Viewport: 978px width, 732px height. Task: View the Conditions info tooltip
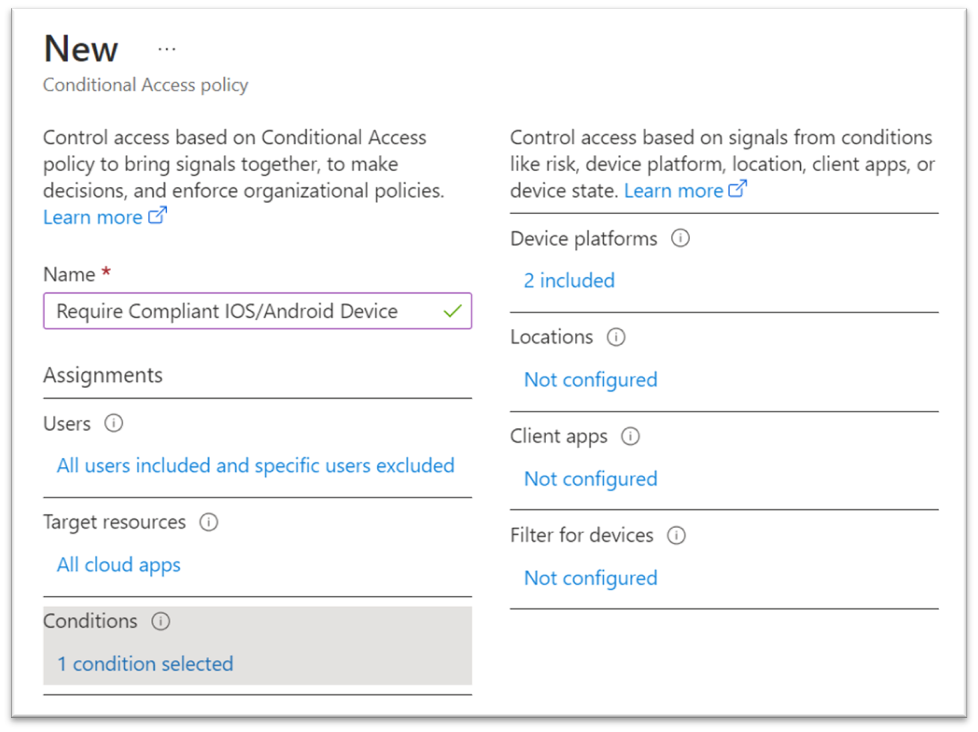(161, 621)
